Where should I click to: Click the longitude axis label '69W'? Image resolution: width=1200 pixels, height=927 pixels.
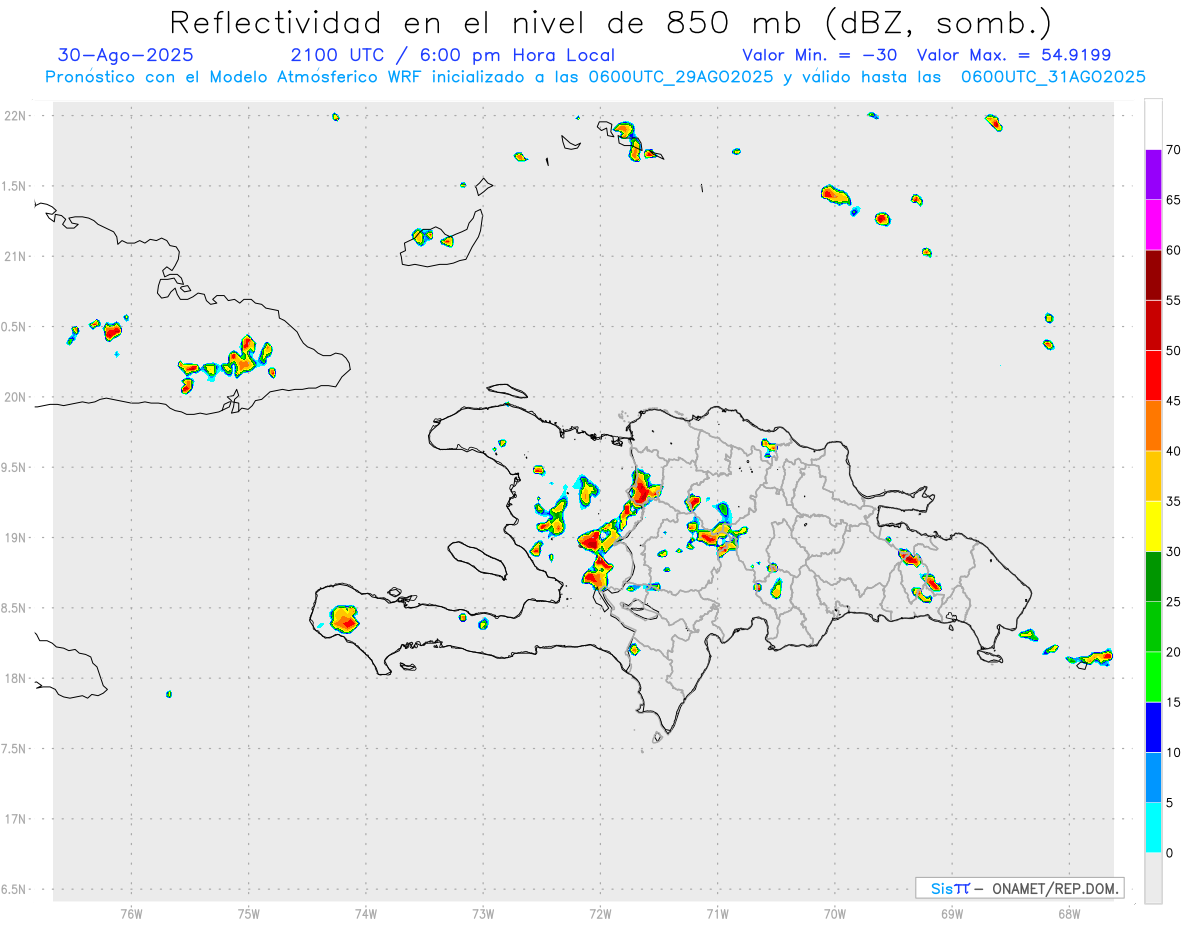pos(952,914)
